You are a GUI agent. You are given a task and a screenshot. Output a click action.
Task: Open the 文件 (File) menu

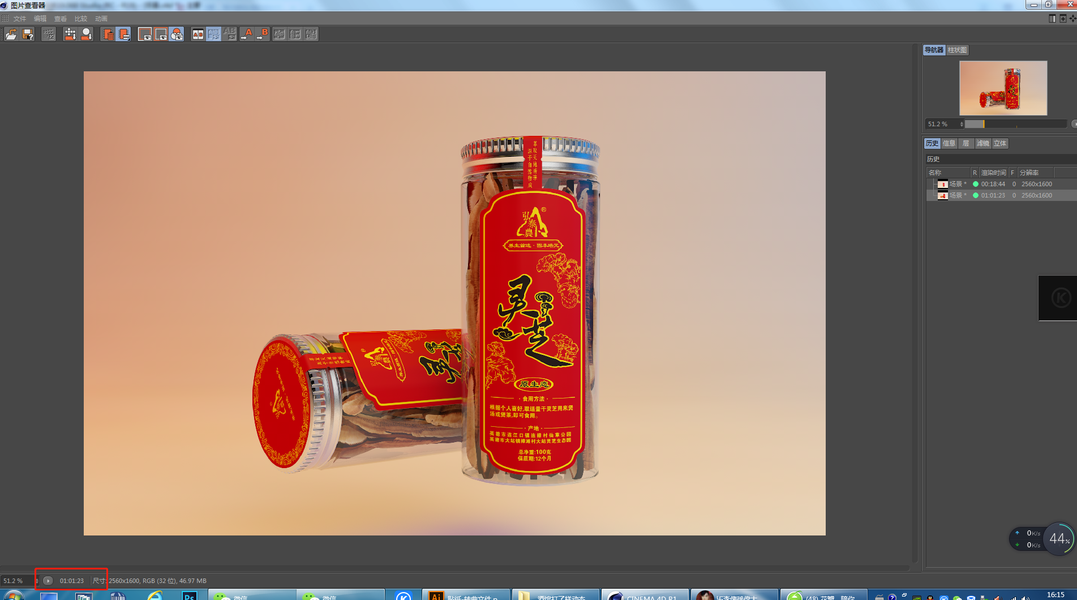(20, 19)
